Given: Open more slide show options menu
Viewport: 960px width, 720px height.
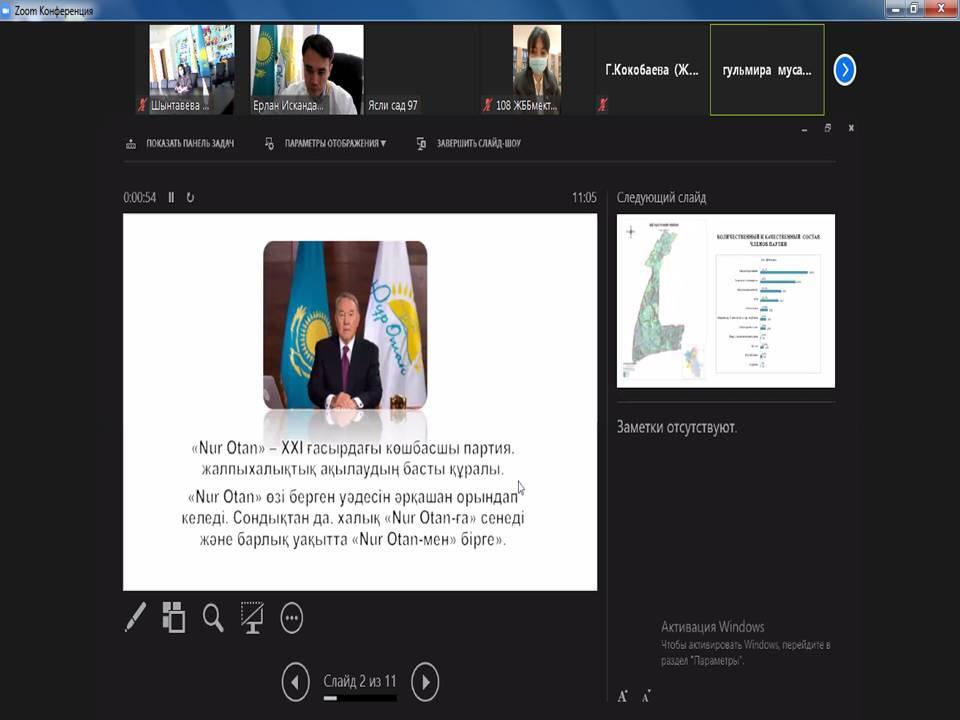Looking at the screenshot, I should coord(291,618).
